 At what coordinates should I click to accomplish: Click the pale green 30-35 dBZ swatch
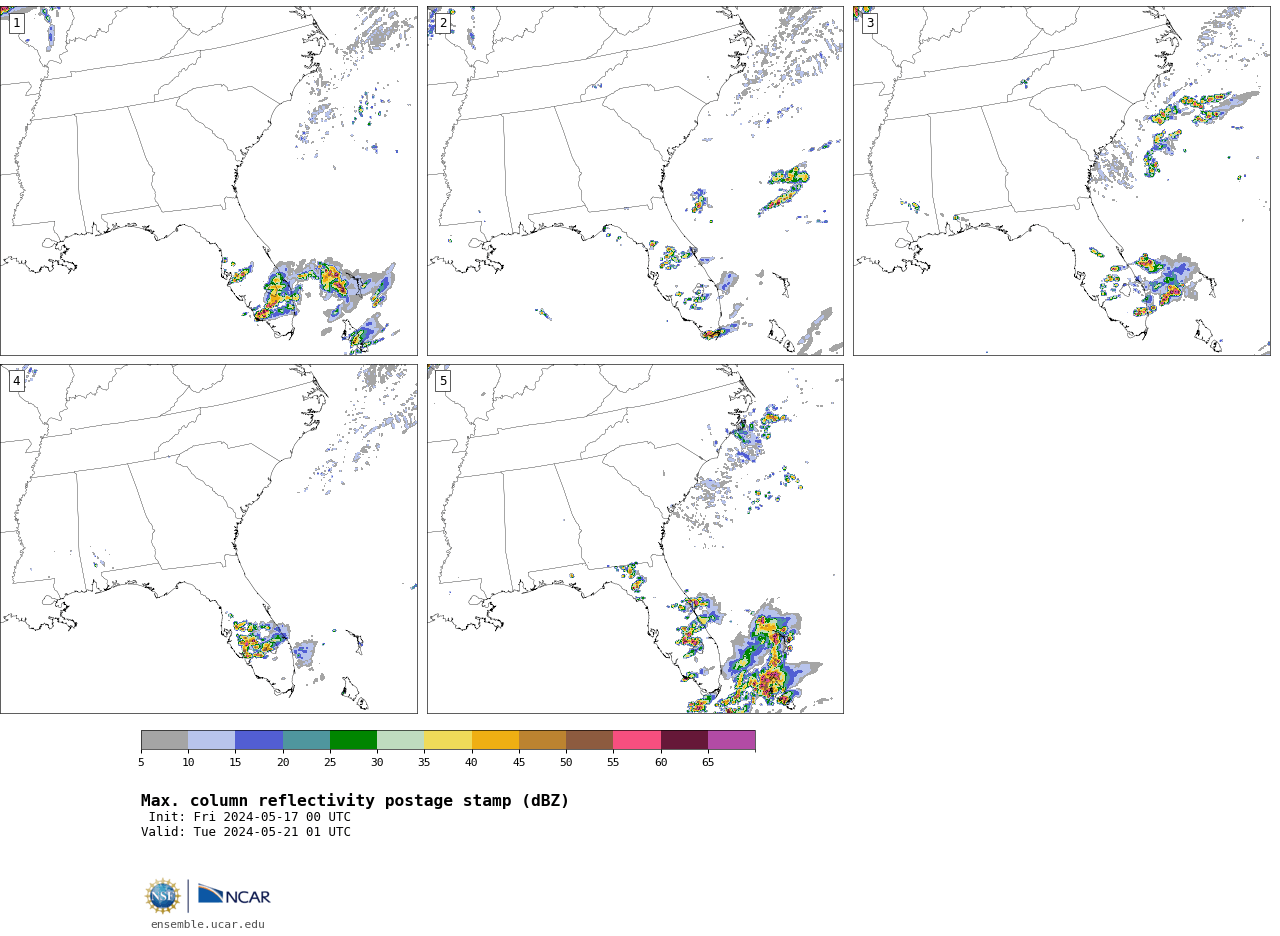click(x=400, y=740)
